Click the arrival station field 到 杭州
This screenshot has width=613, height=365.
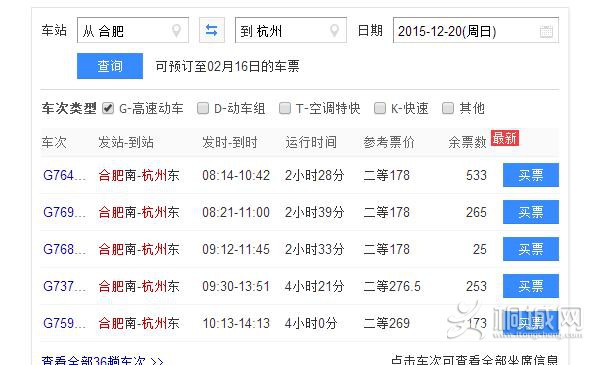pos(290,30)
